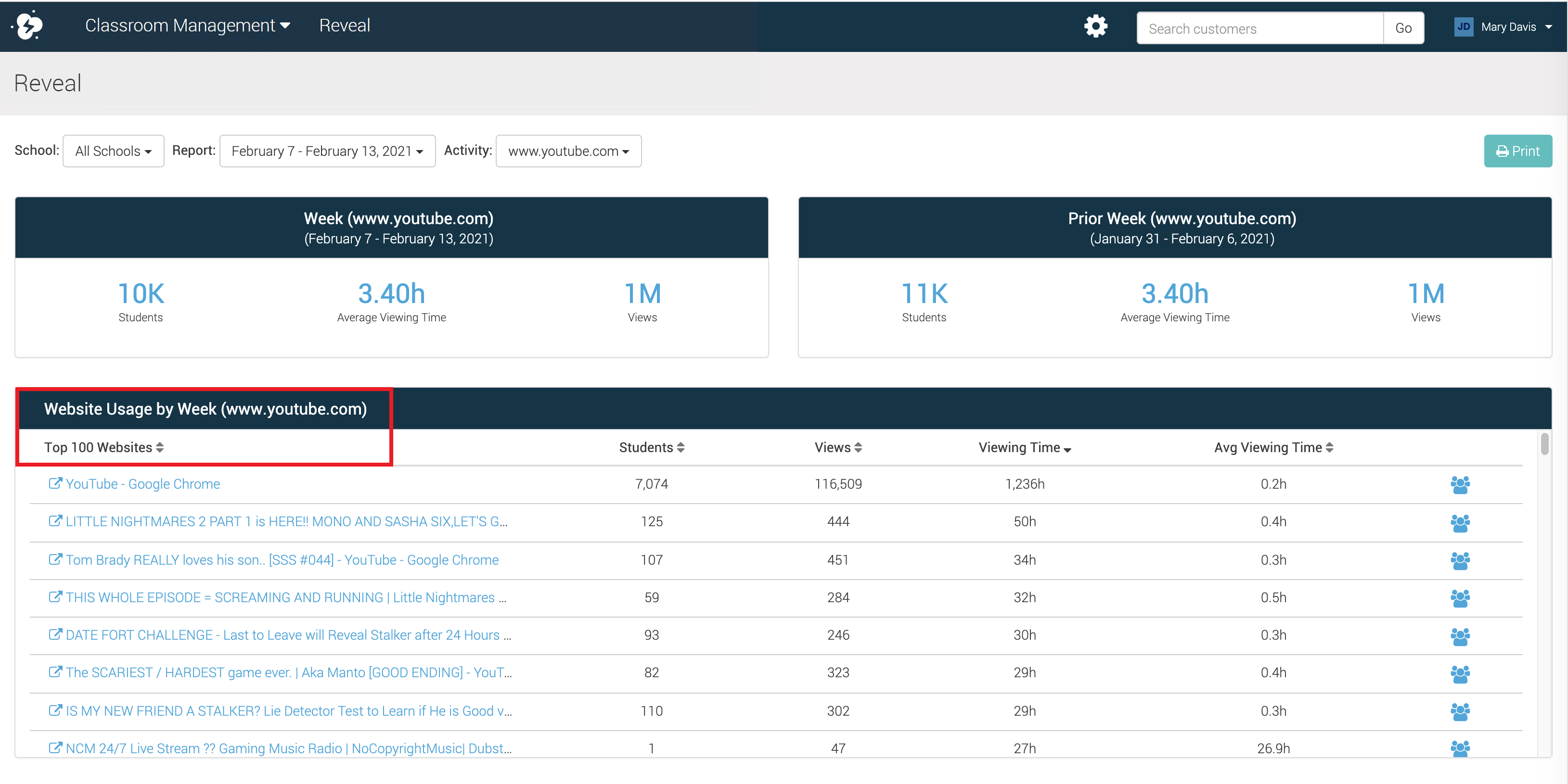The width and height of the screenshot is (1568, 784).
Task: Open students group icon for The SCARIEST / HARDEST row
Action: coord(1460,673)
